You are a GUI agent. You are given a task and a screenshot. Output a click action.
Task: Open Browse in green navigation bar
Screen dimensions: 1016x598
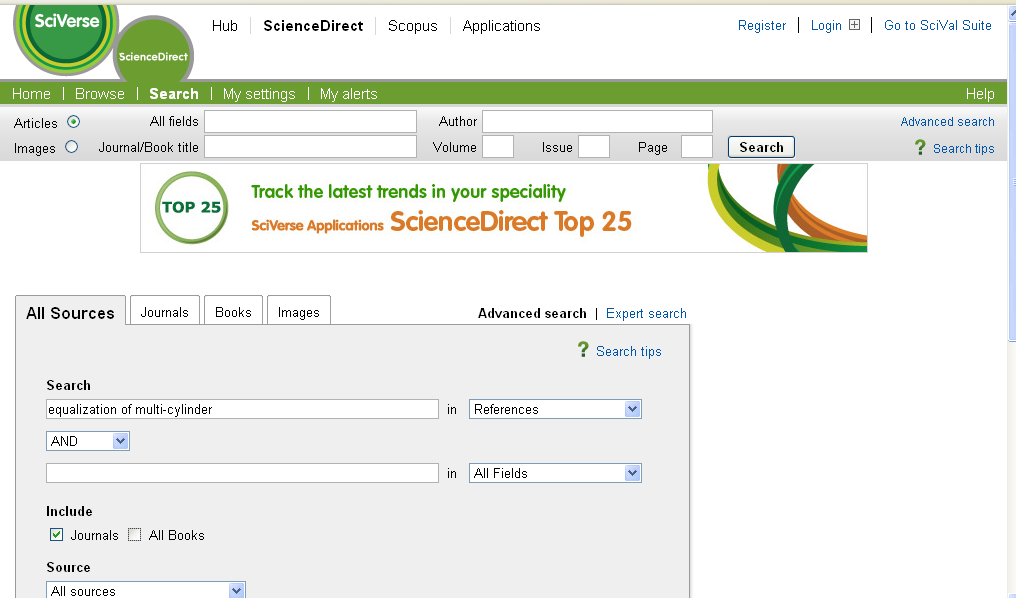pos(100,94)
